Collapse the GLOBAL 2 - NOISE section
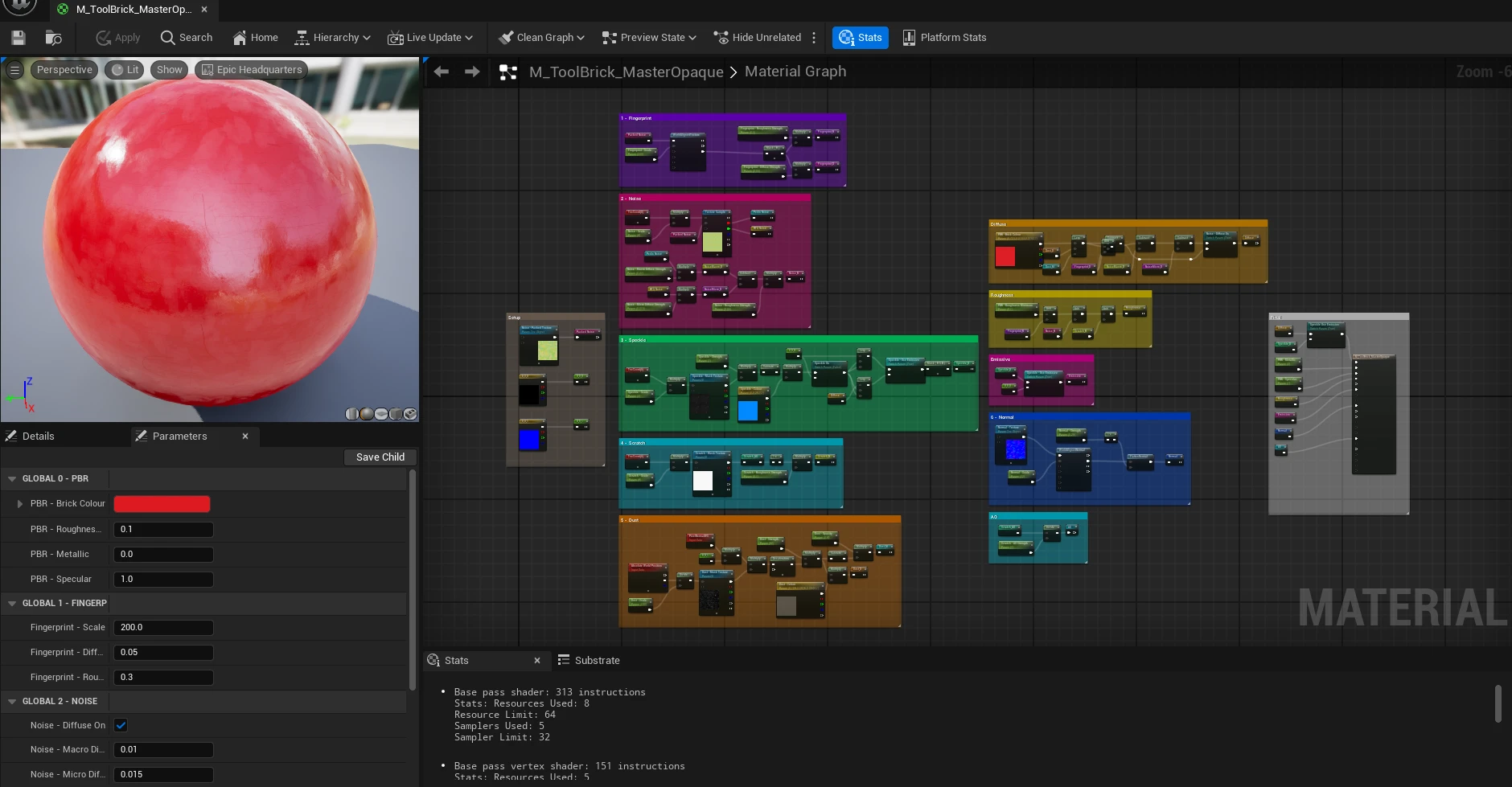 [x=12, y=701]
